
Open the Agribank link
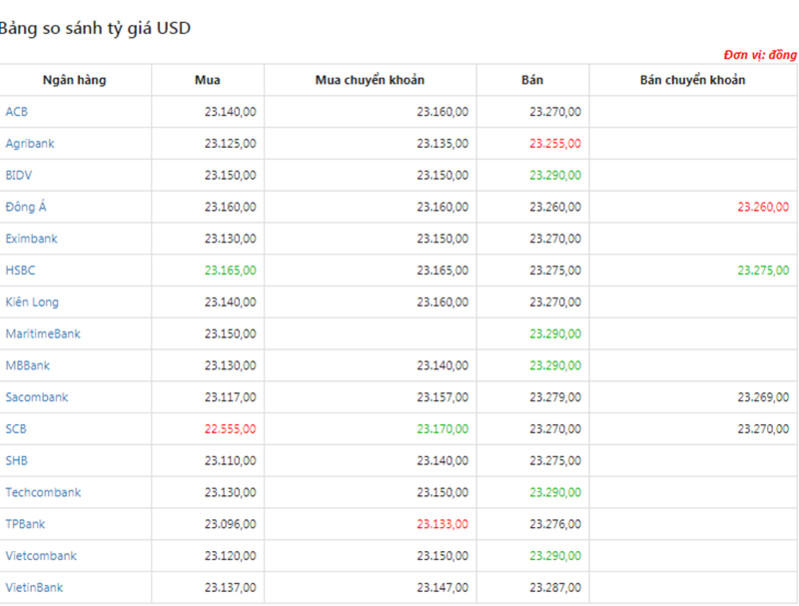pyautogui.click(x=30, y=143)
